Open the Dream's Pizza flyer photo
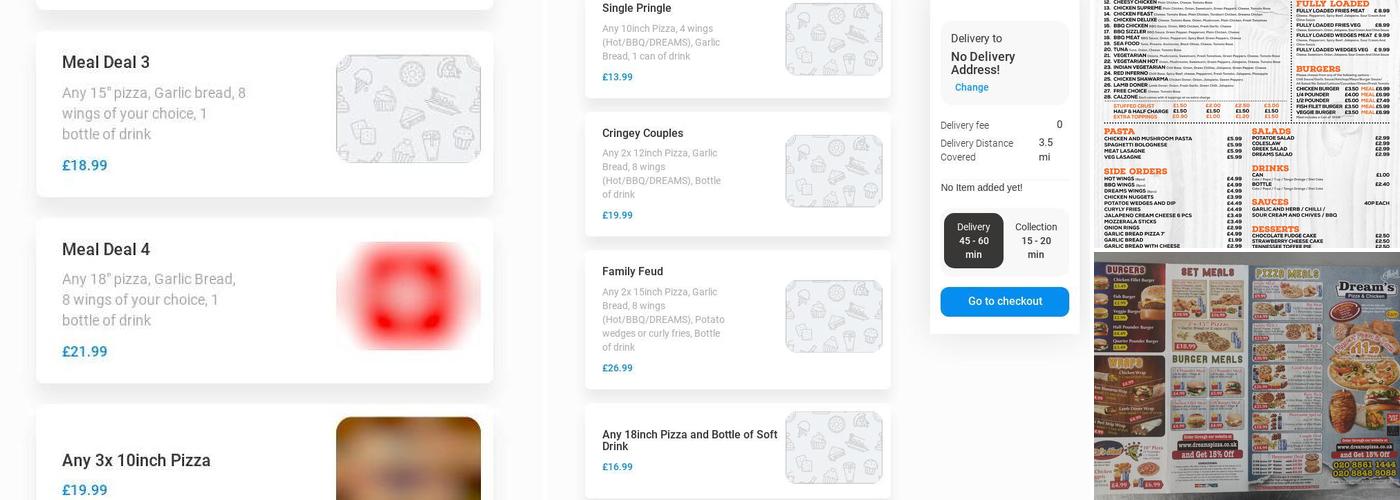 tap(1246, 376)
